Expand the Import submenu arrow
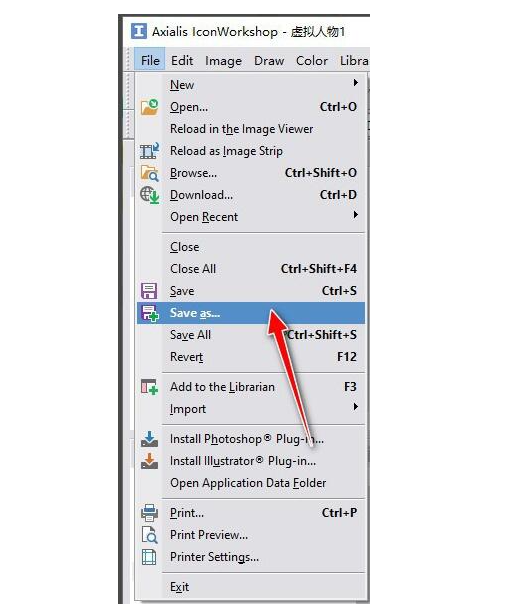507x610 pixels. 355,407
